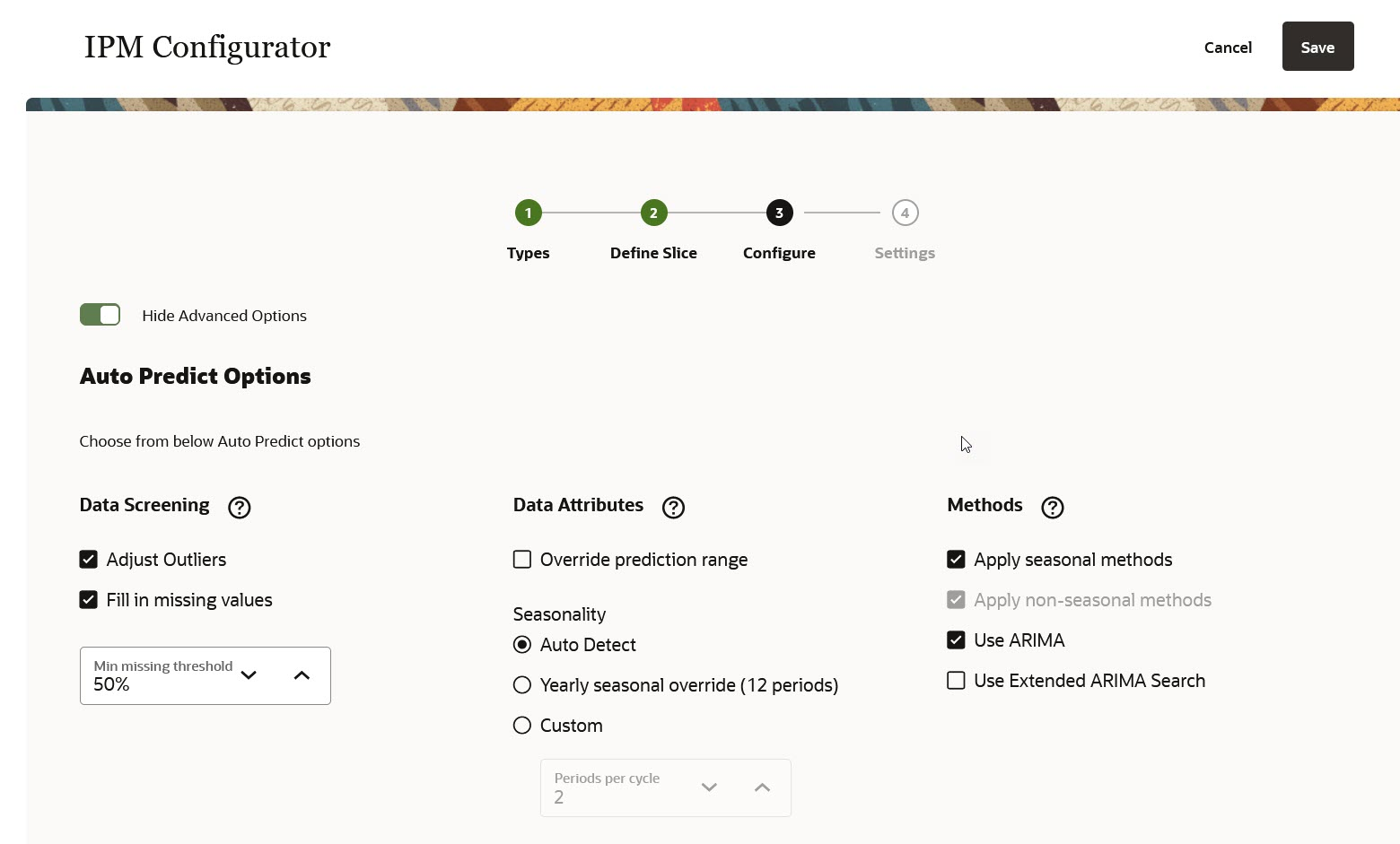This screenshot has height=844, width=1400.
Task: Select step 3 Configure circle
Action: [779, 213]
